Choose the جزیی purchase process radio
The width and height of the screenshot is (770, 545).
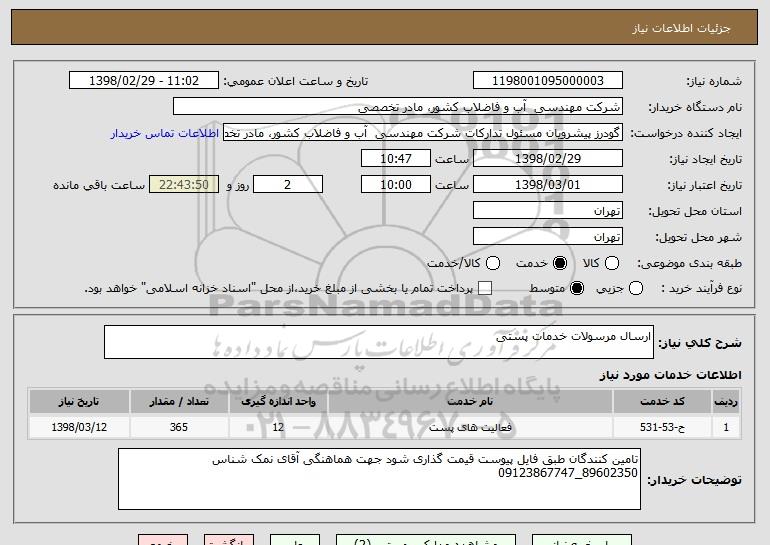click(635, 288)
